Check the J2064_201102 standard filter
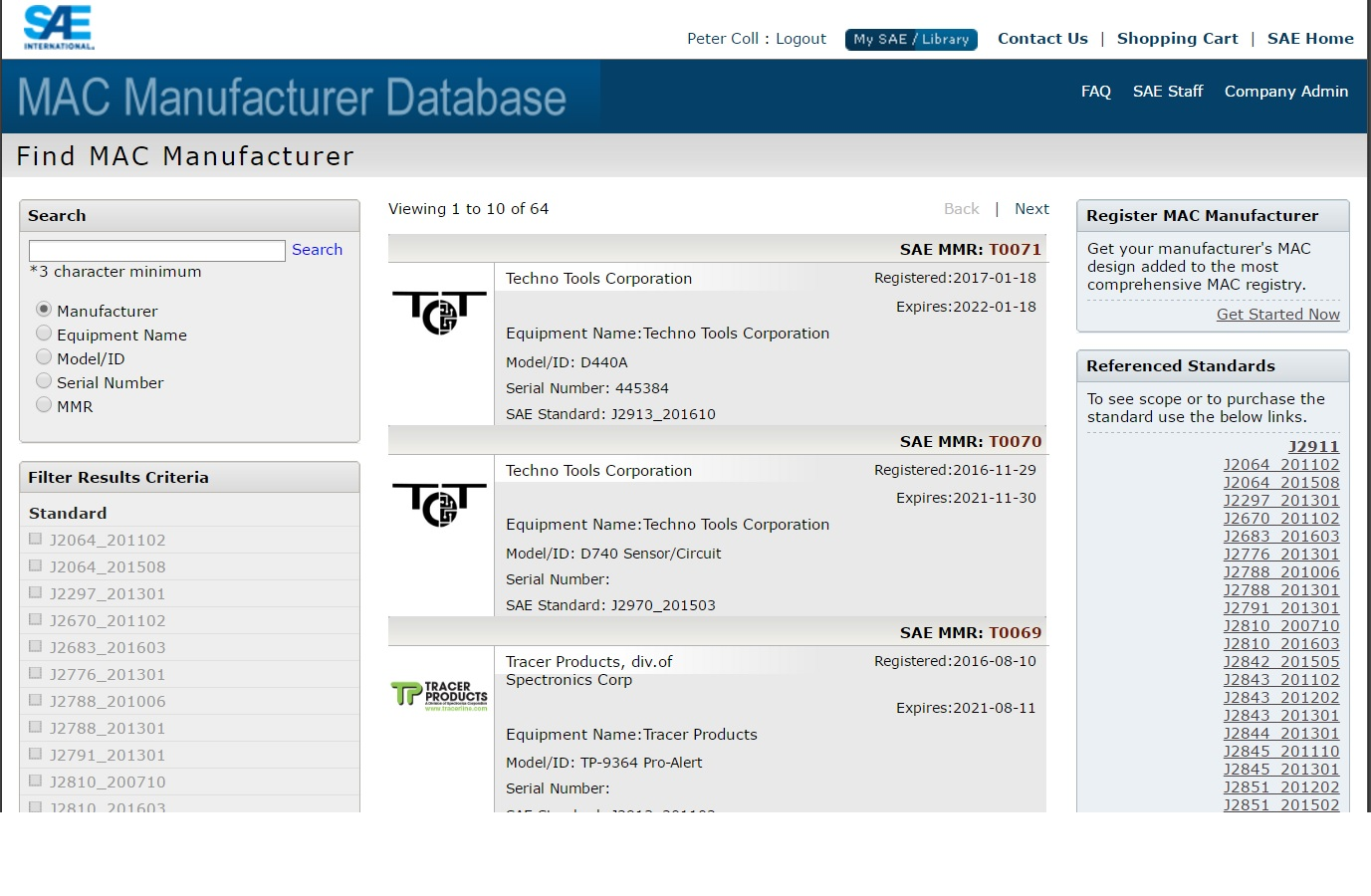The image size is (1371, 896). [36, 539]
